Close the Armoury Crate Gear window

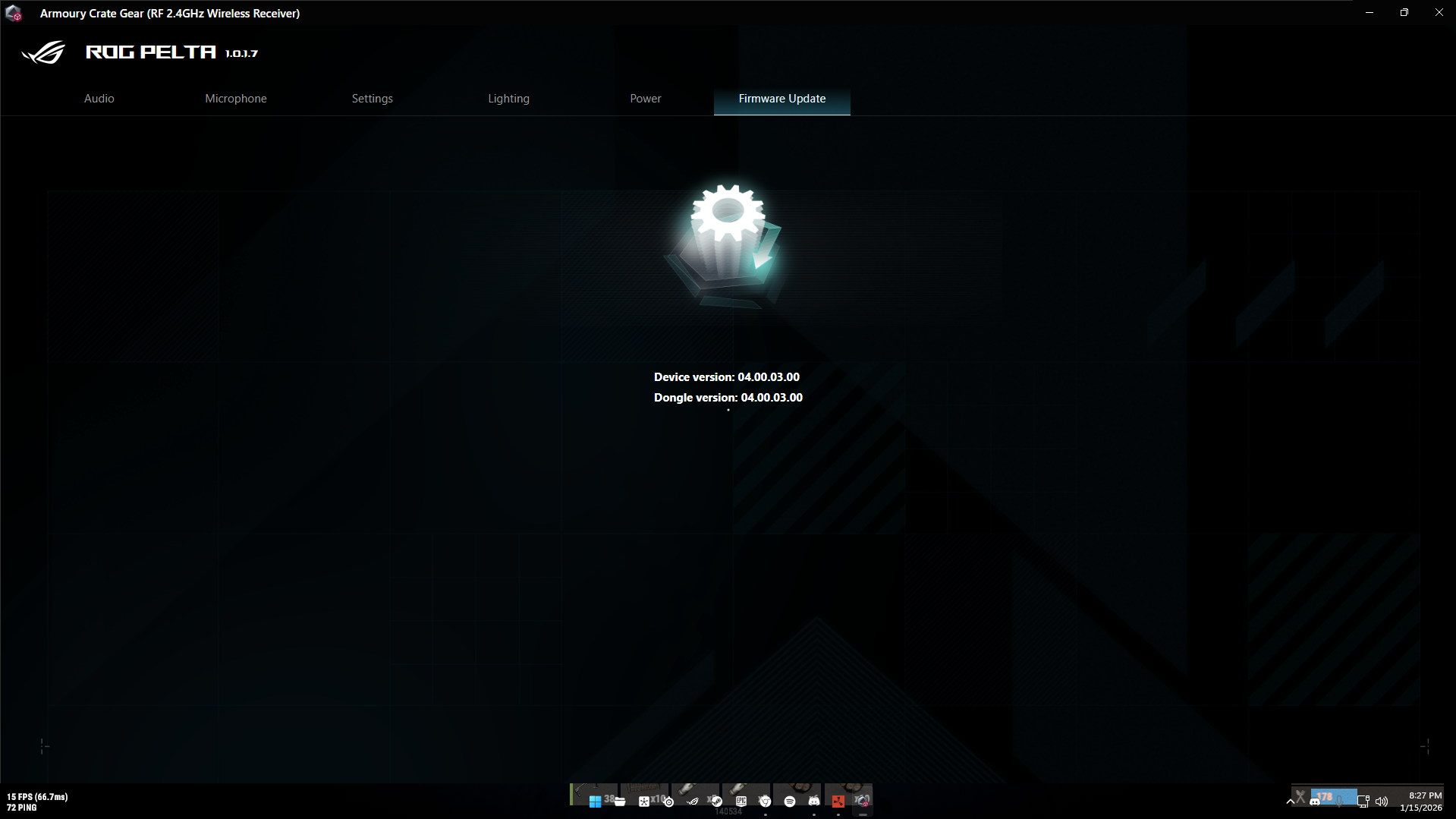pos(1439,13)
